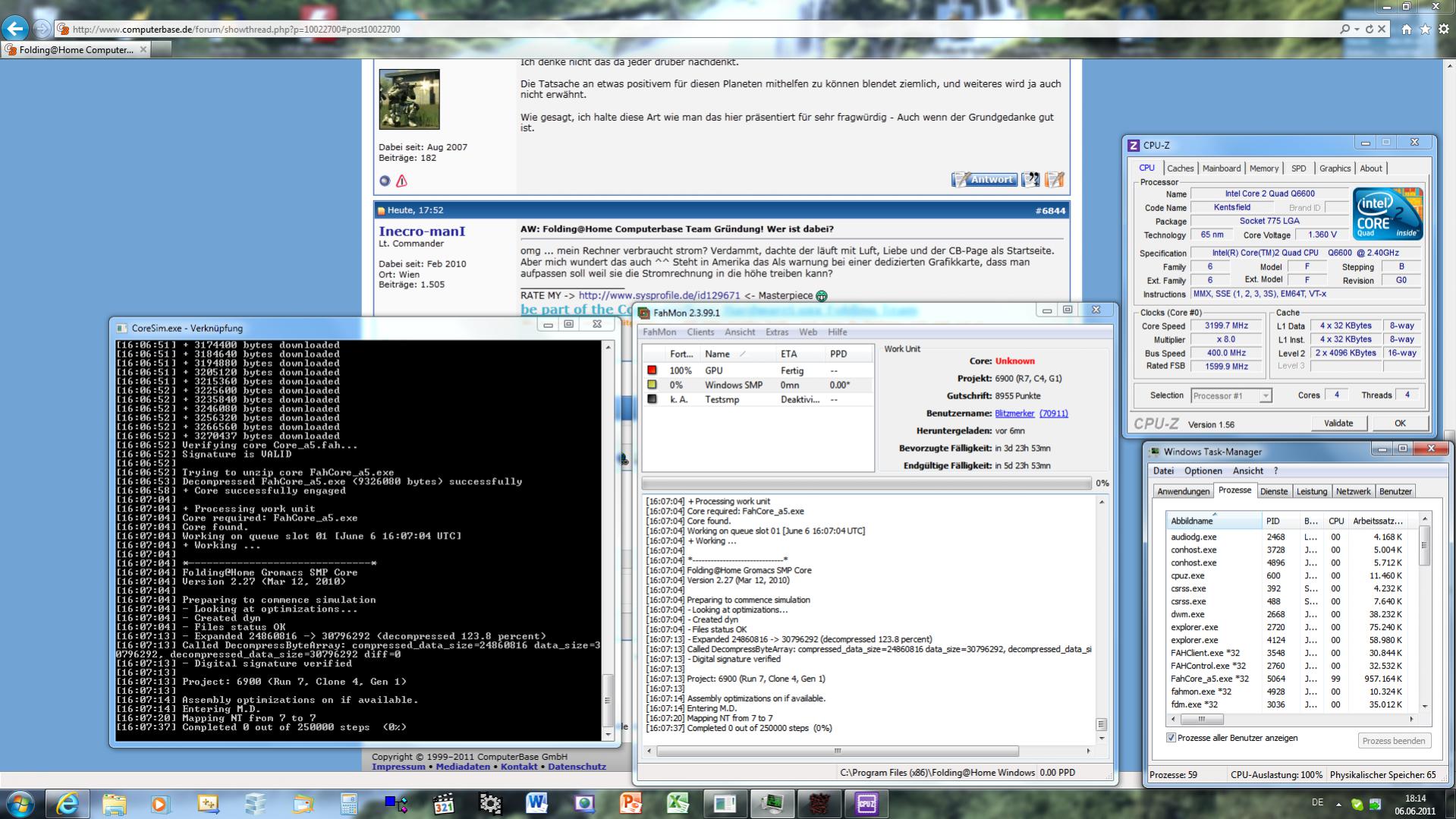
Task: Open the Dienste tab in Task Manager
Action: click(1274, 491)
